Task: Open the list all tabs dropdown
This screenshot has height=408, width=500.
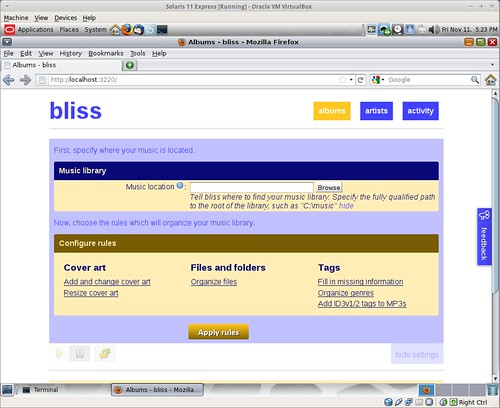Action: pyautogui.click(x=492, y=64)
